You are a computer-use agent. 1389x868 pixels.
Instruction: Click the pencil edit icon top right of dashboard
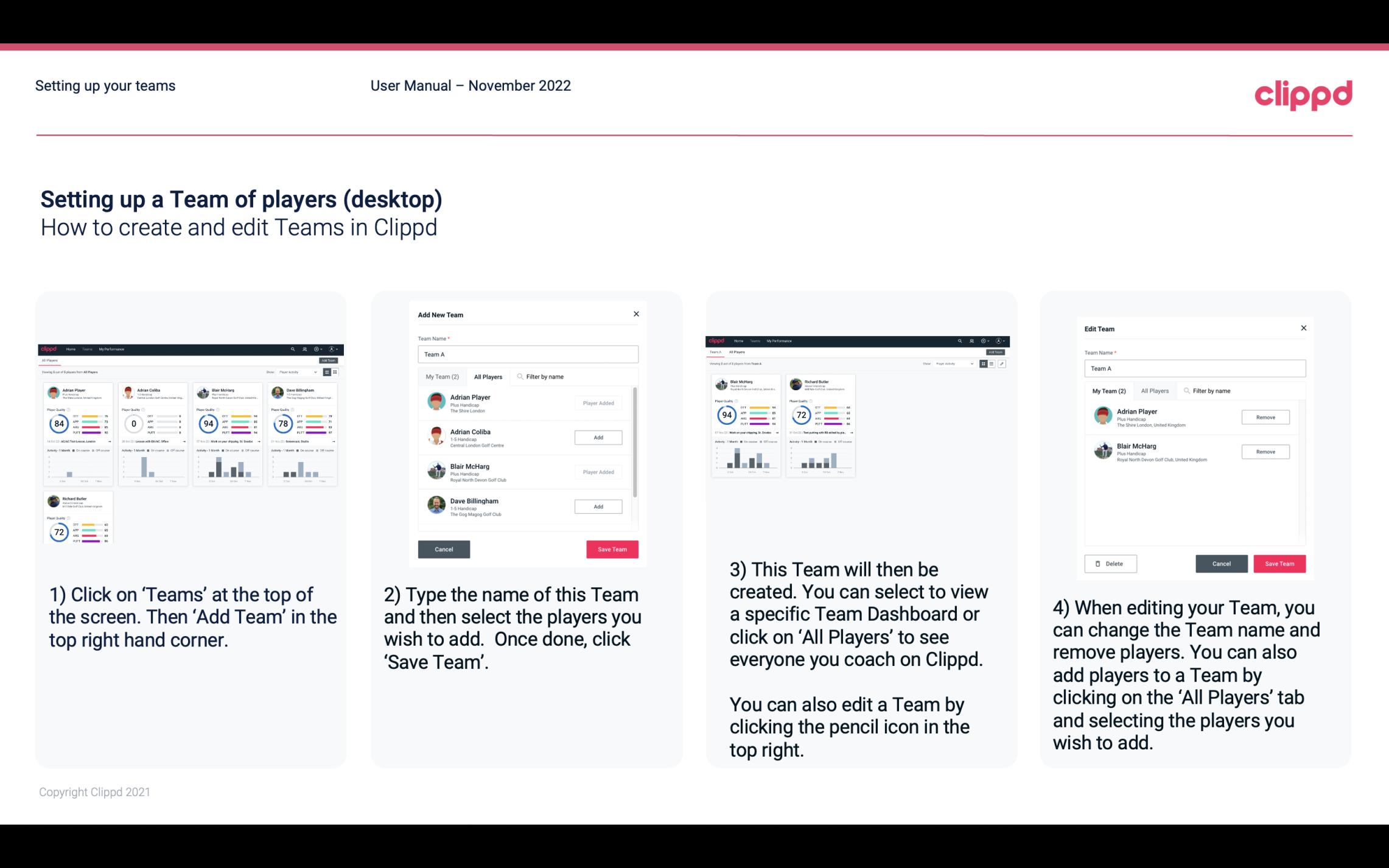(x=1001, y=364)
